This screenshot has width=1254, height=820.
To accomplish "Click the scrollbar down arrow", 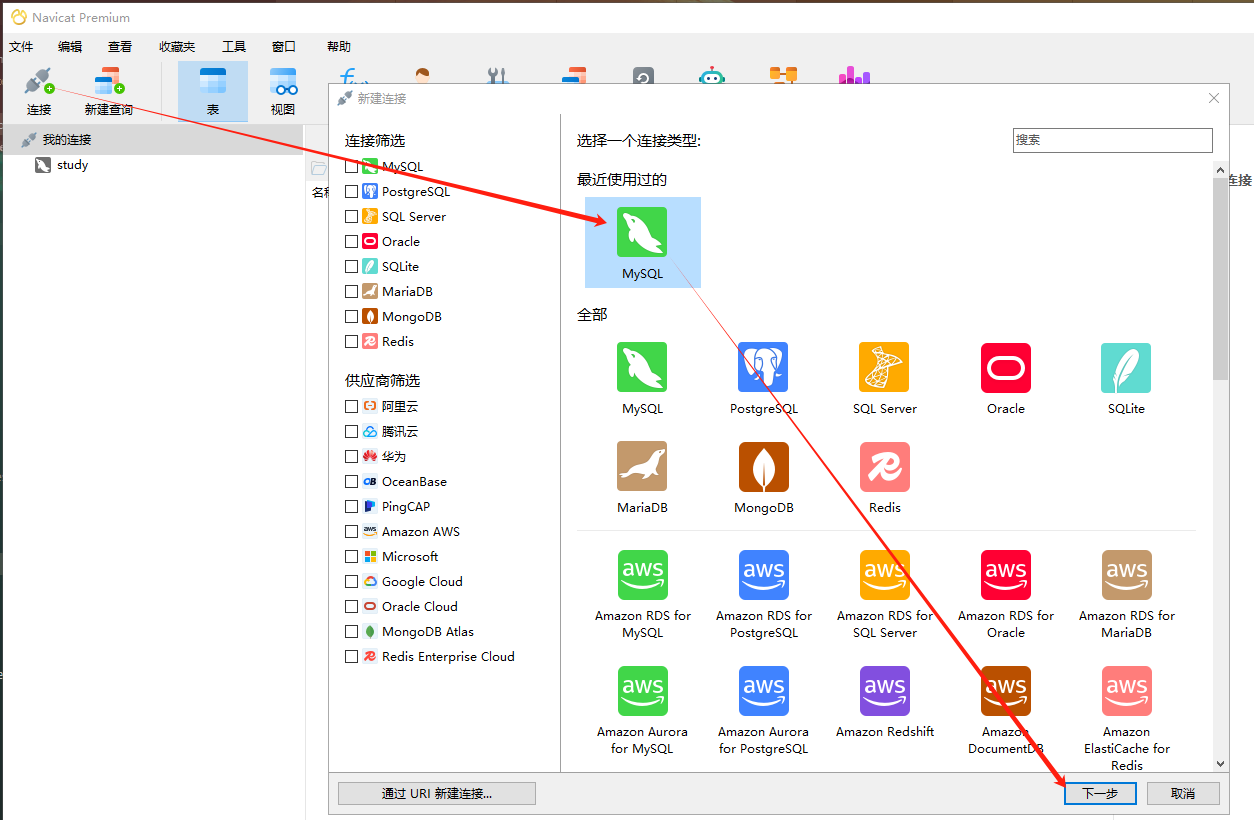I will coord(1220,763).
